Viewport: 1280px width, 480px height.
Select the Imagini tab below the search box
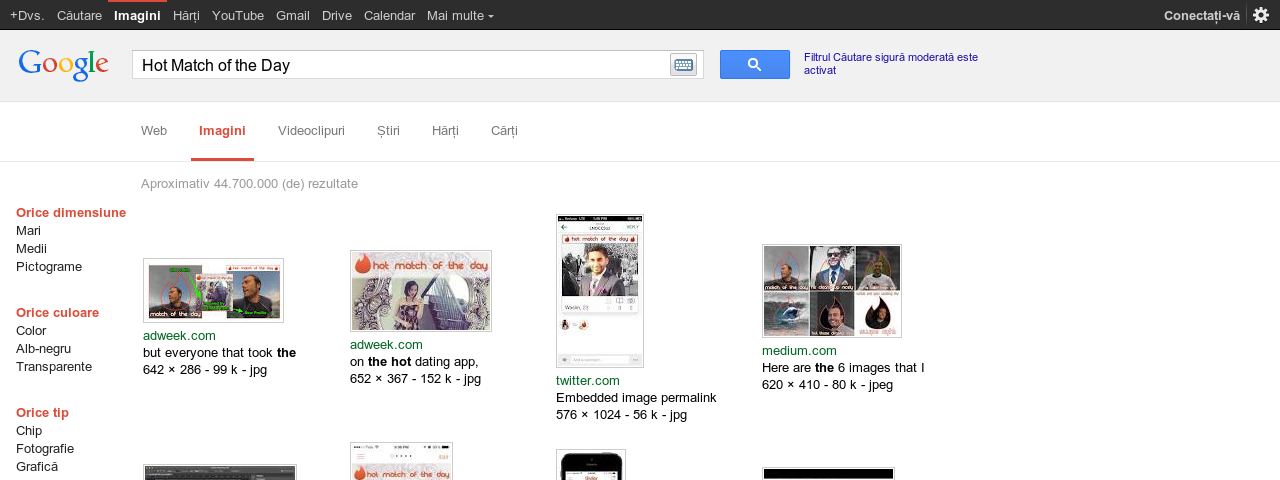click(x=222, y=131)
